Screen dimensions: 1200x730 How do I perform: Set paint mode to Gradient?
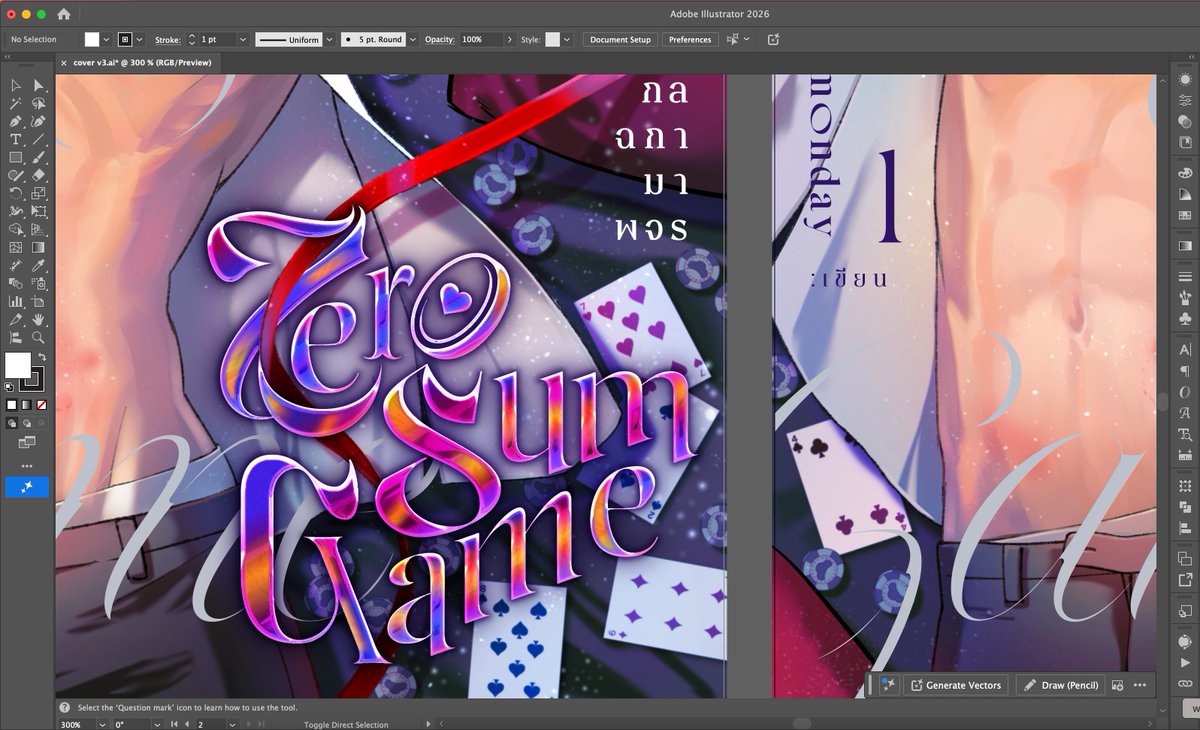(x=26, y=405)
